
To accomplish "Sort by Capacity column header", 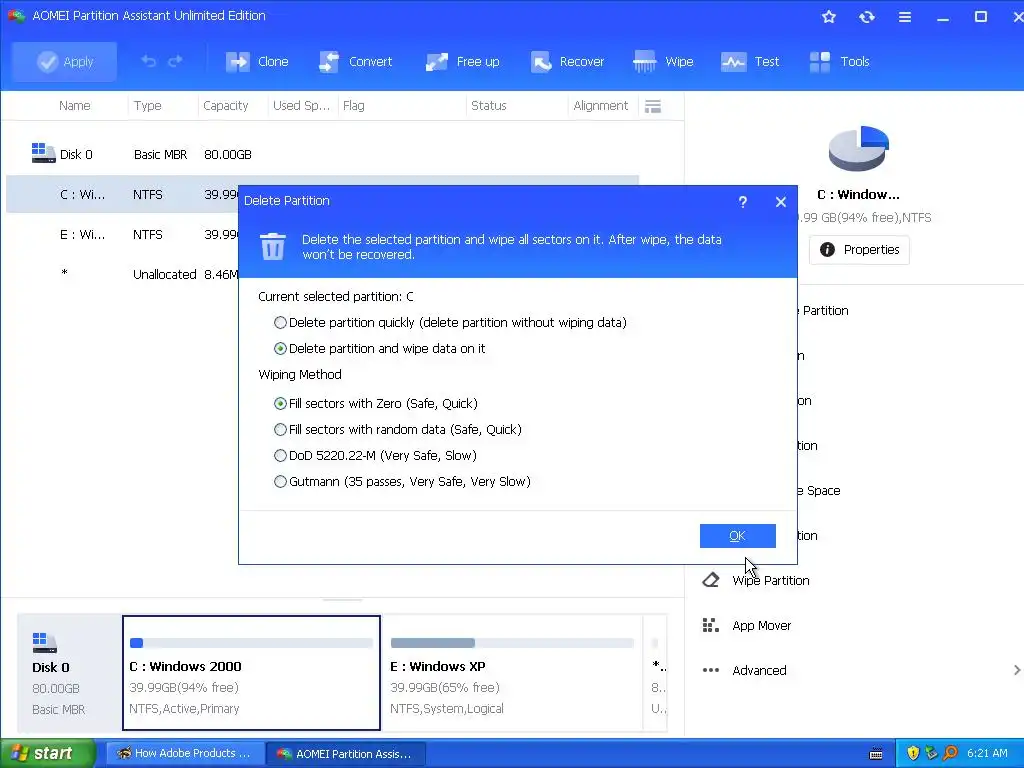I will click(x=225, y=106).
